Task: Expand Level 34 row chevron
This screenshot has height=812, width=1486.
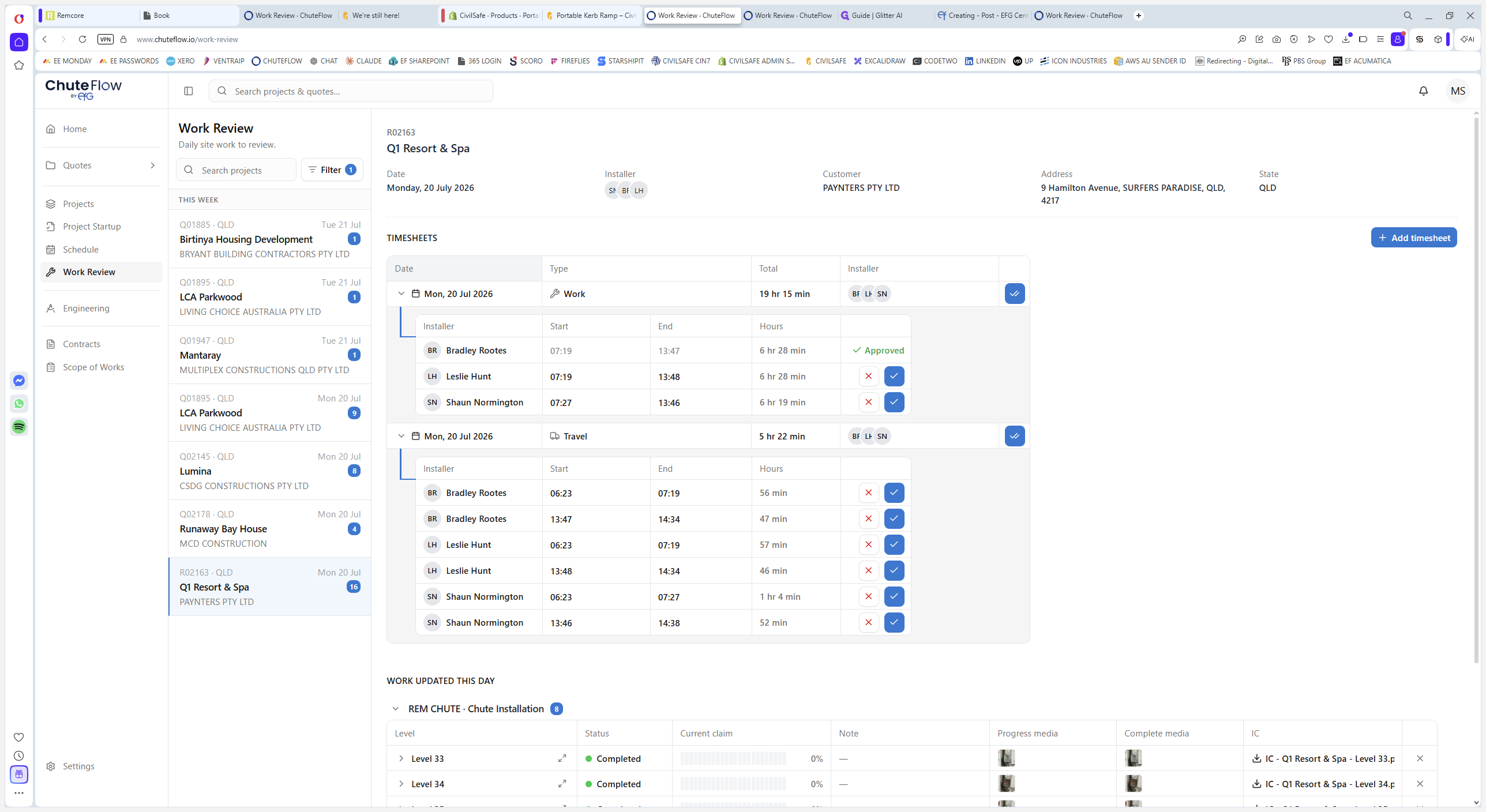Action: pos(401,784)
